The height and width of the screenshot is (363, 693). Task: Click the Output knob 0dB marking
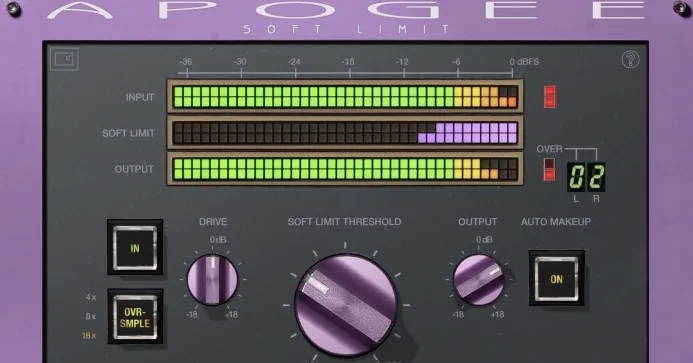tap(484, 240)
